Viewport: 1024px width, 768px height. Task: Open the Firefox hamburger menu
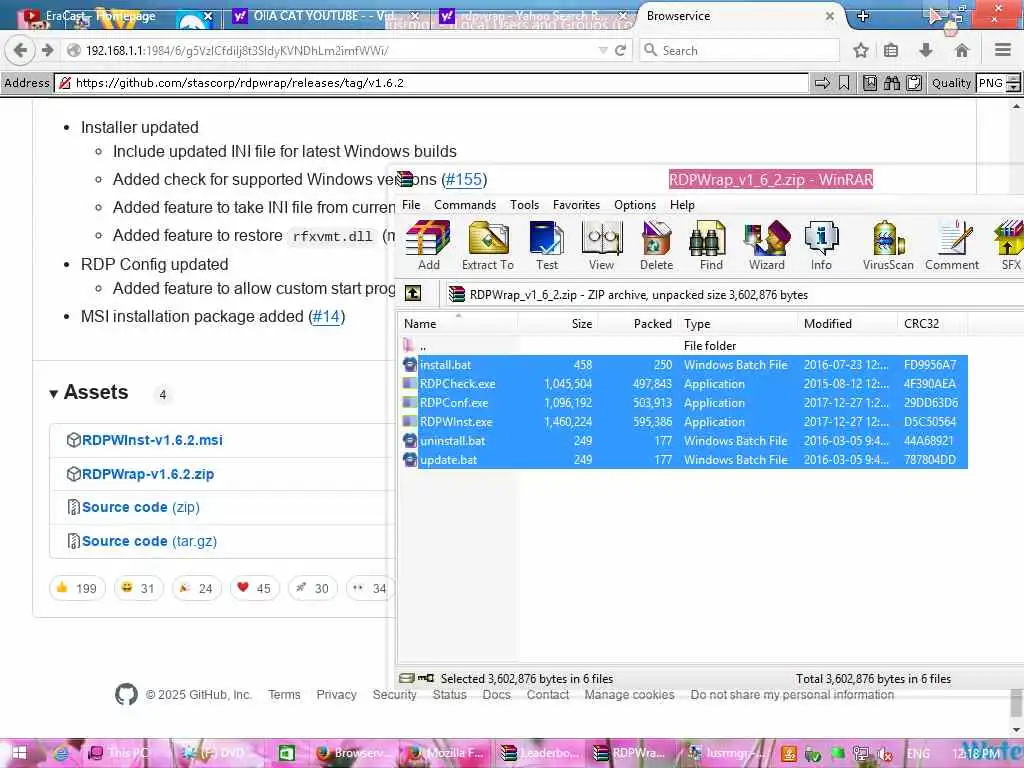(1002, 50)
